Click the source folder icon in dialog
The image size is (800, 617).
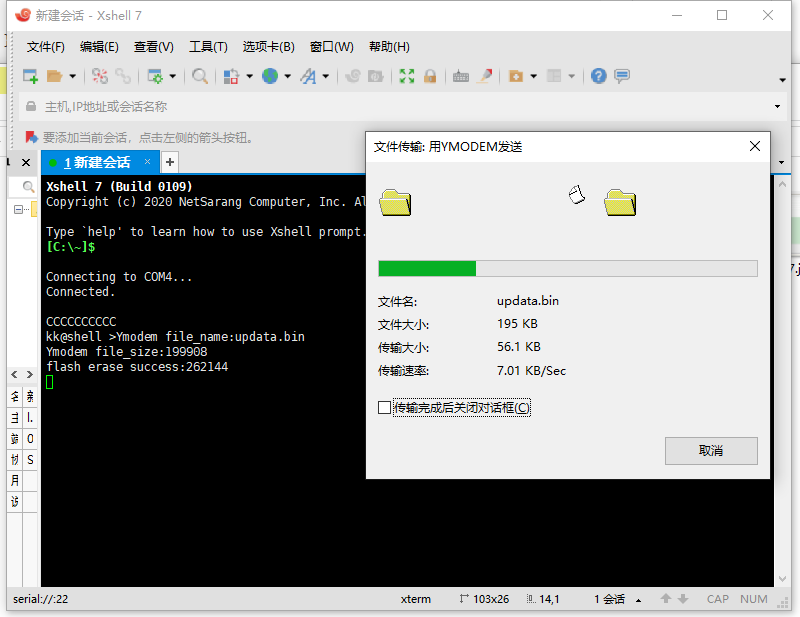tap(395, 203)
